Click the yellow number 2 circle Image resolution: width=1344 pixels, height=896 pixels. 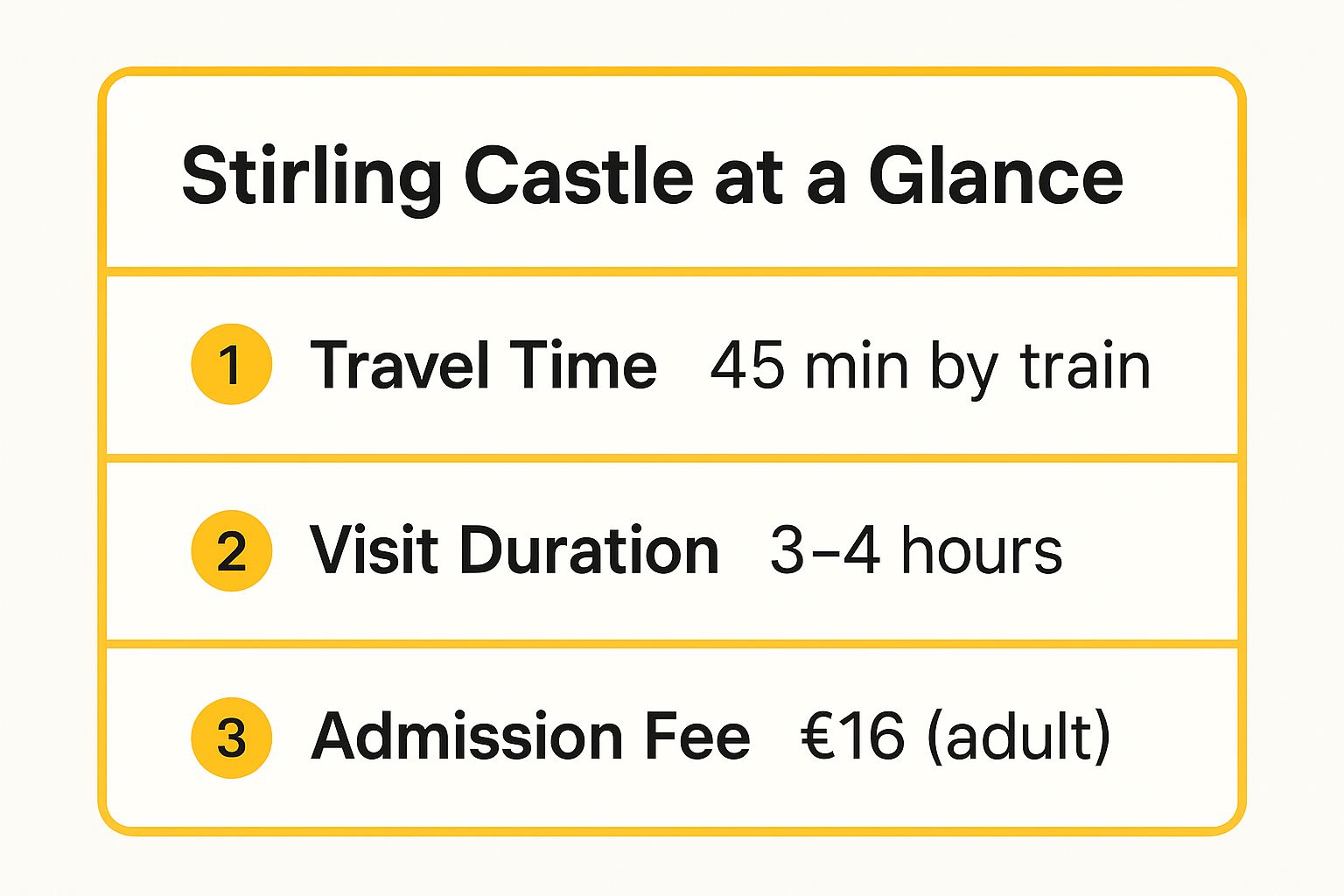point(231,550)
